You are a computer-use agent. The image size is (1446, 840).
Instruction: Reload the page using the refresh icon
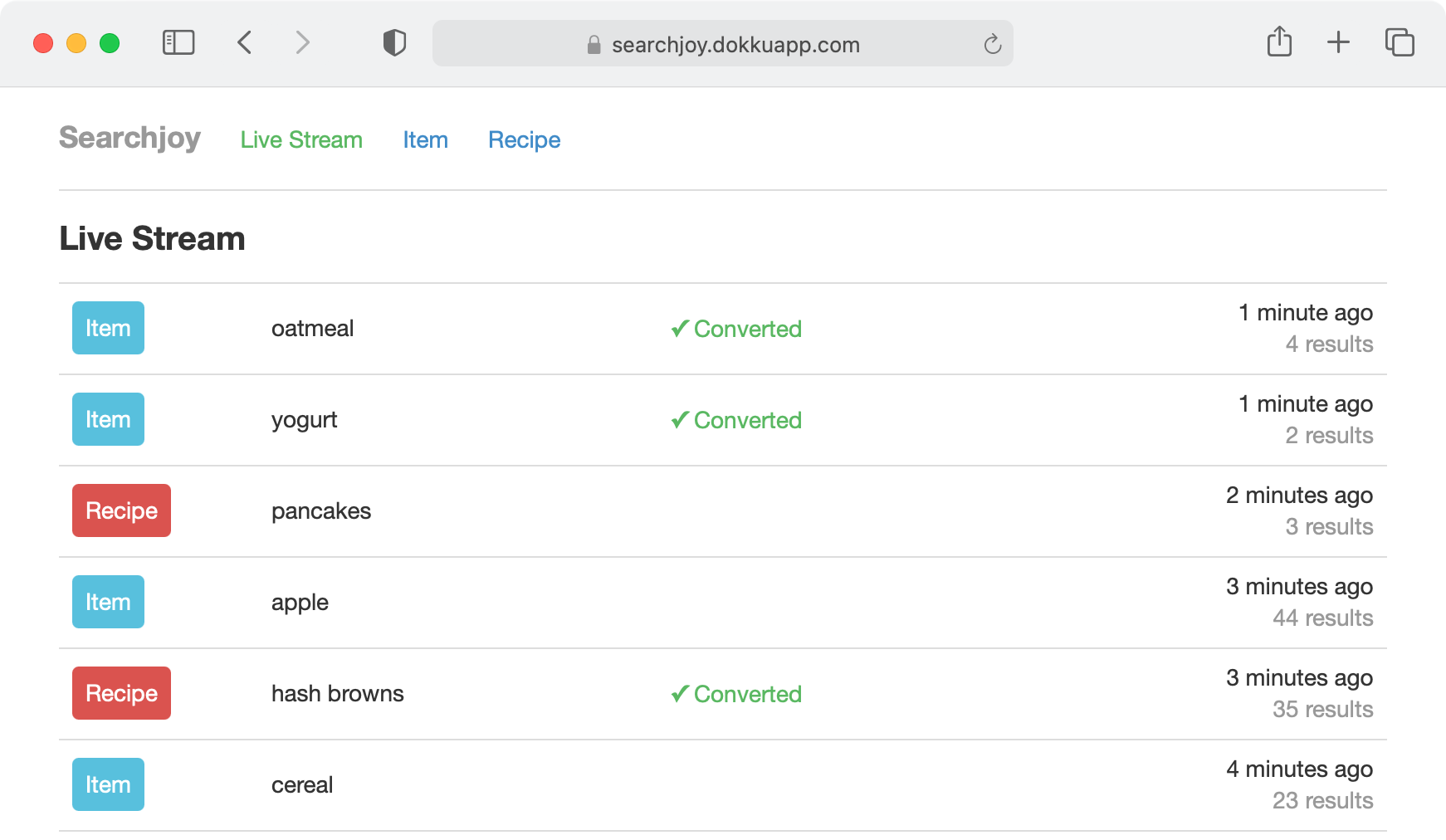tap(993, 44)
